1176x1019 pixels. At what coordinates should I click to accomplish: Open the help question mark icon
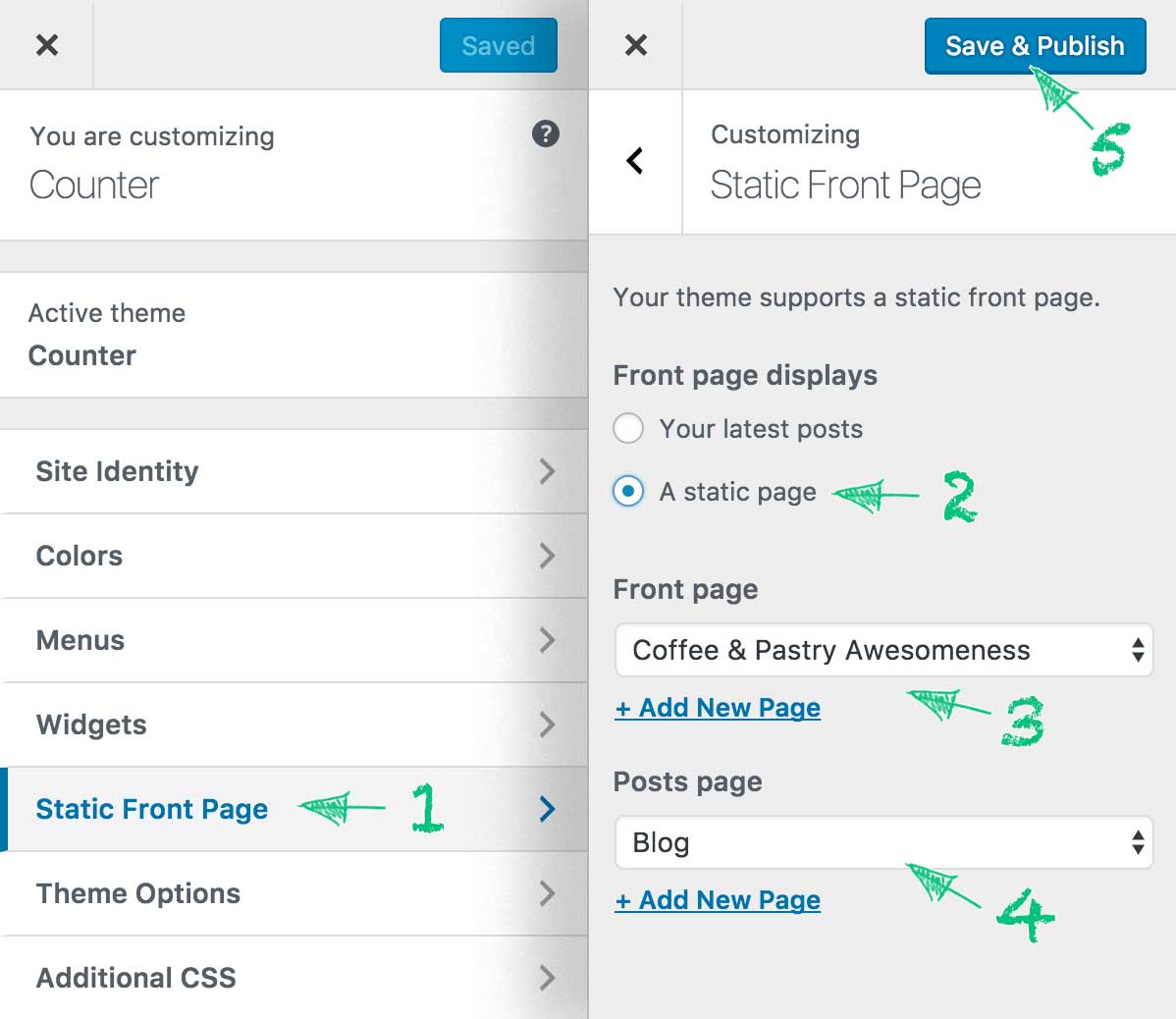point(545,134)
